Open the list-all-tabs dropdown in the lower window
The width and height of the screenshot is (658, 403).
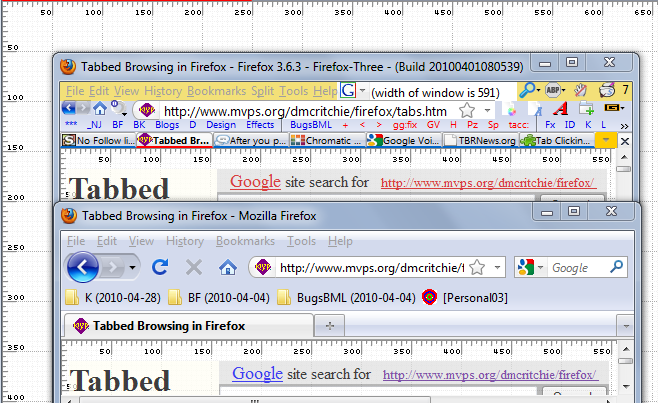[x=626, y=326]
